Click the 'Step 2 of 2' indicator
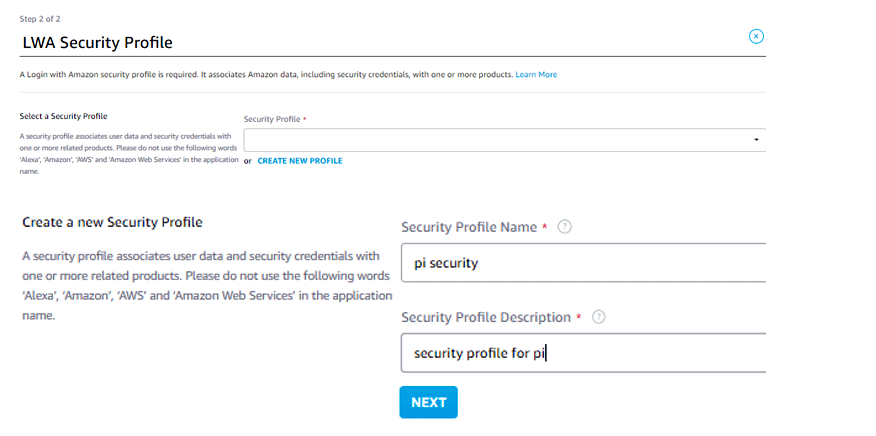The image size is (876, 436). (x=41, y=19)
